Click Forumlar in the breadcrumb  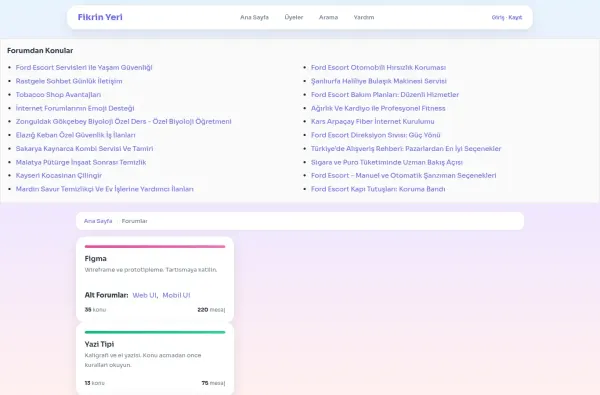click(x=134, y=221)
